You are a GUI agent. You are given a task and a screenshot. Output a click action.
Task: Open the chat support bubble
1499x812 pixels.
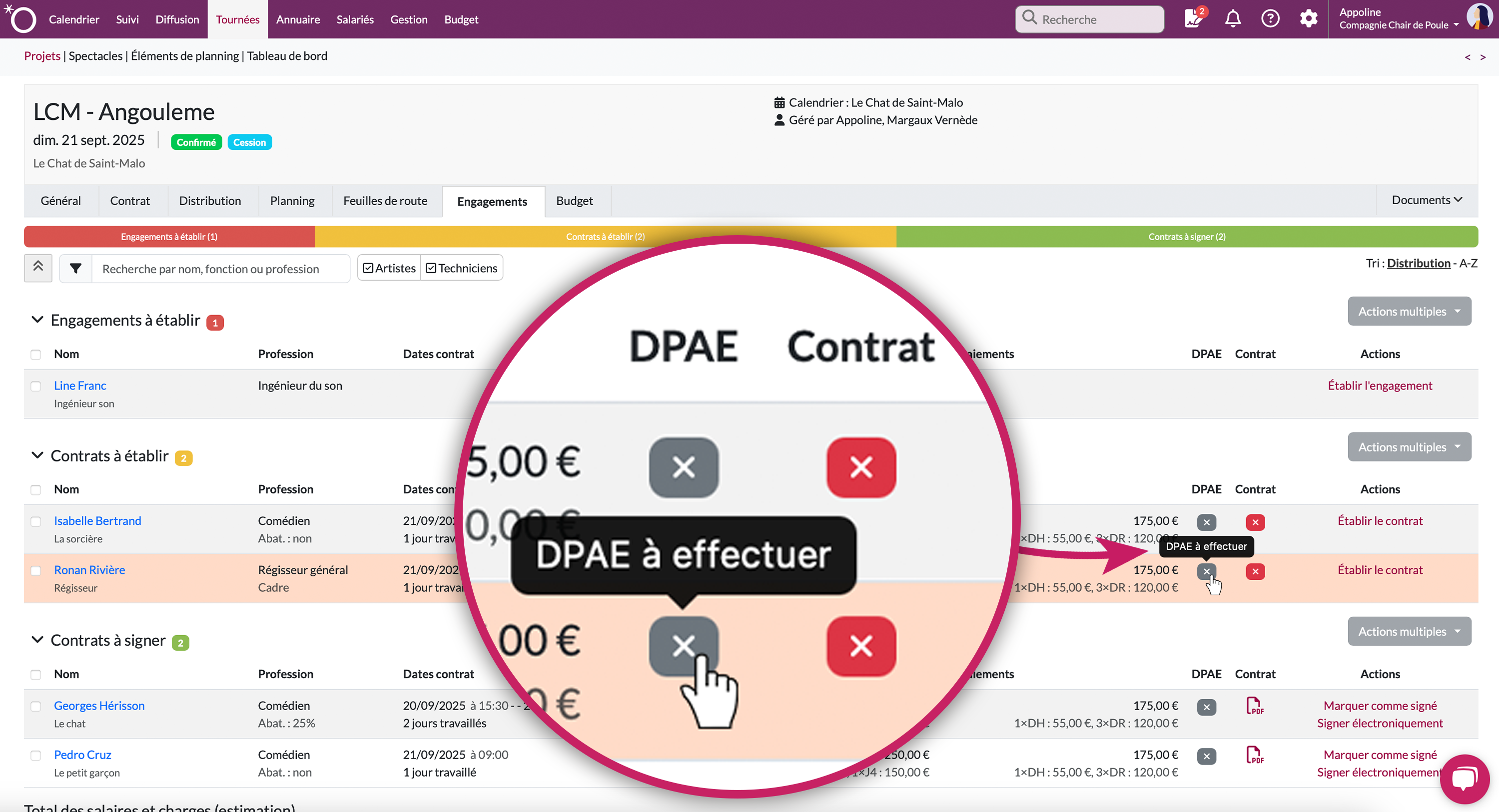pyautogui.click(x=1464, y=779)
